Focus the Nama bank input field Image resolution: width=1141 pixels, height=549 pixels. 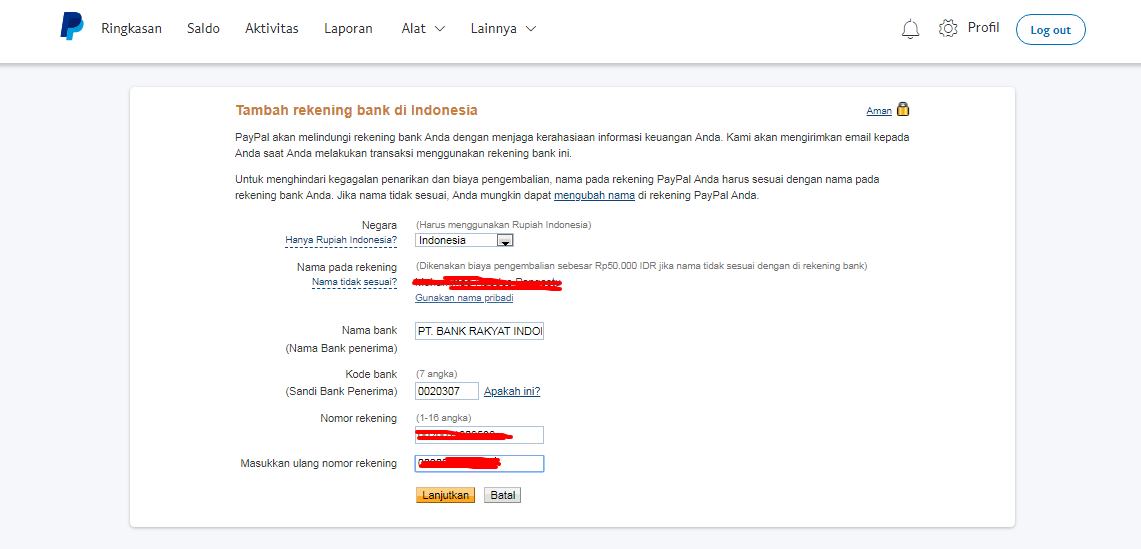coord(480,331)
